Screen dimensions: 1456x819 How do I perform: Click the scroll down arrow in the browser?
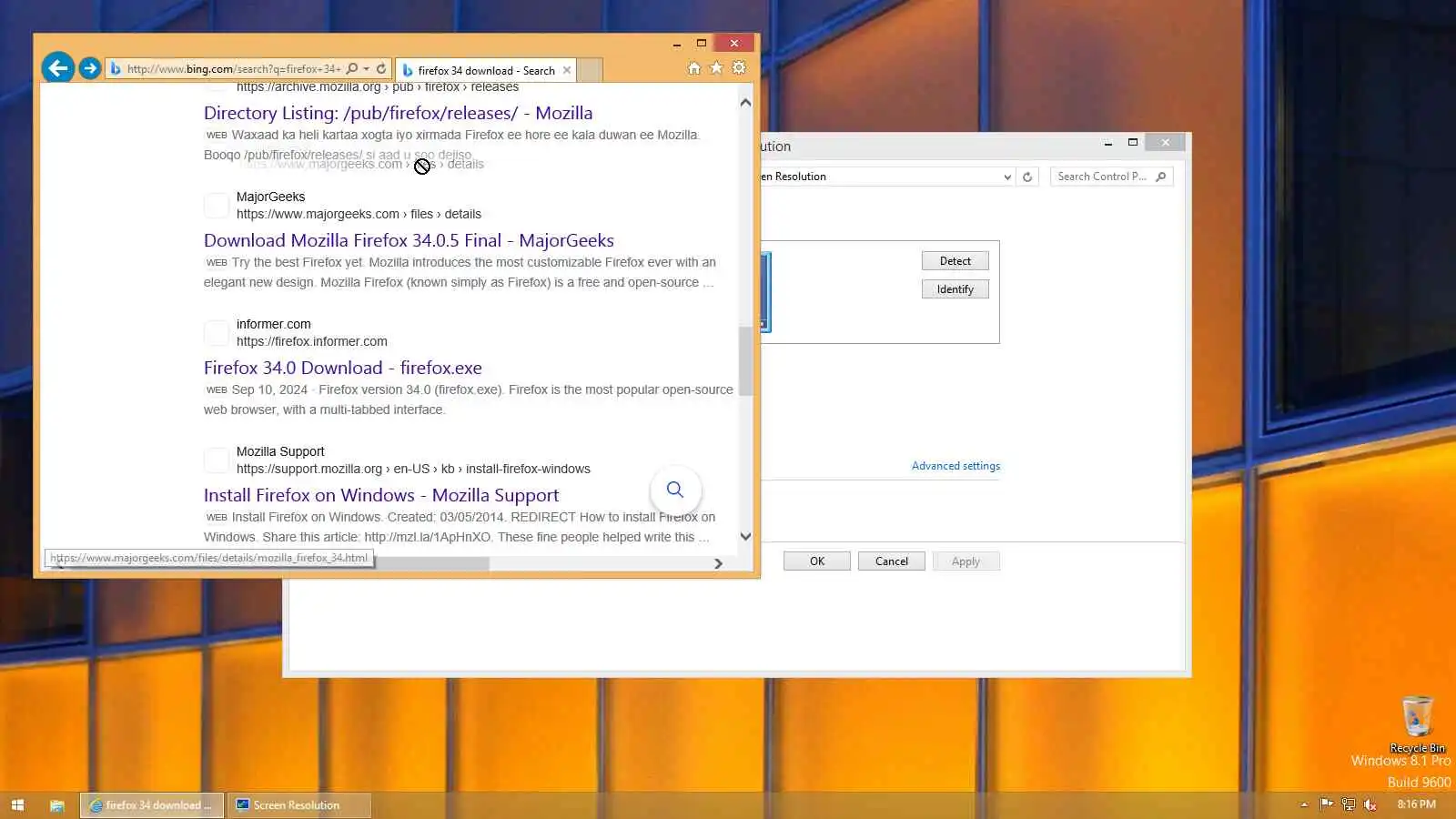tap(745, 536)
